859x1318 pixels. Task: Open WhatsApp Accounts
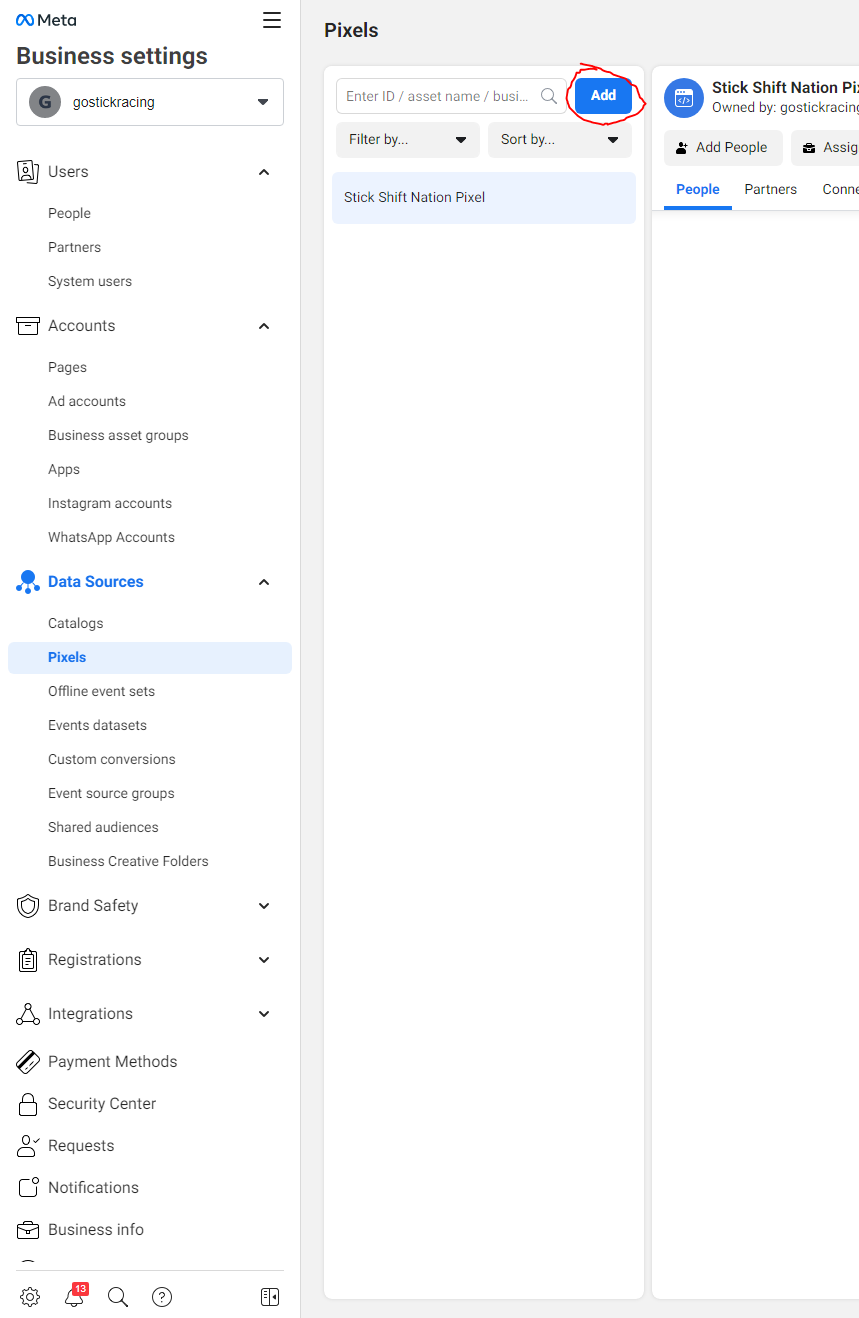(111, 538)
